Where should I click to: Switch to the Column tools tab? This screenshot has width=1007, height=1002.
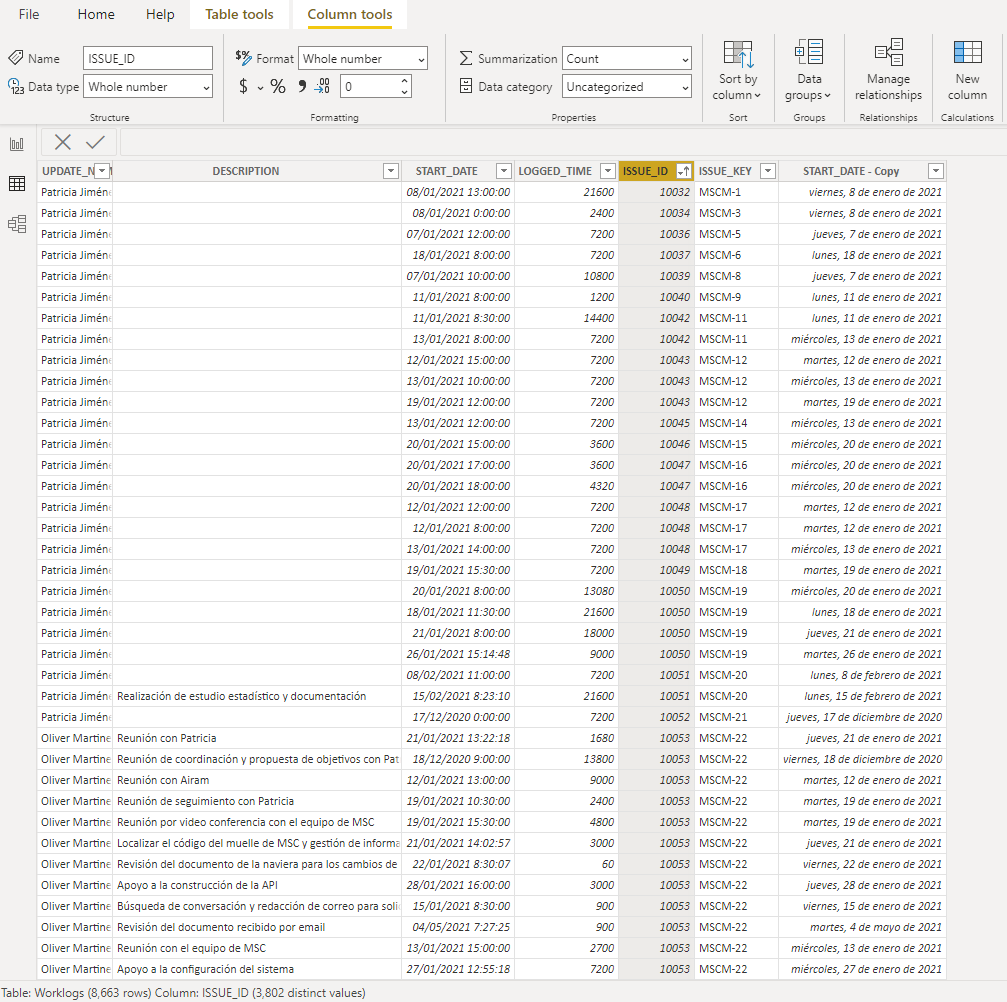349,14
